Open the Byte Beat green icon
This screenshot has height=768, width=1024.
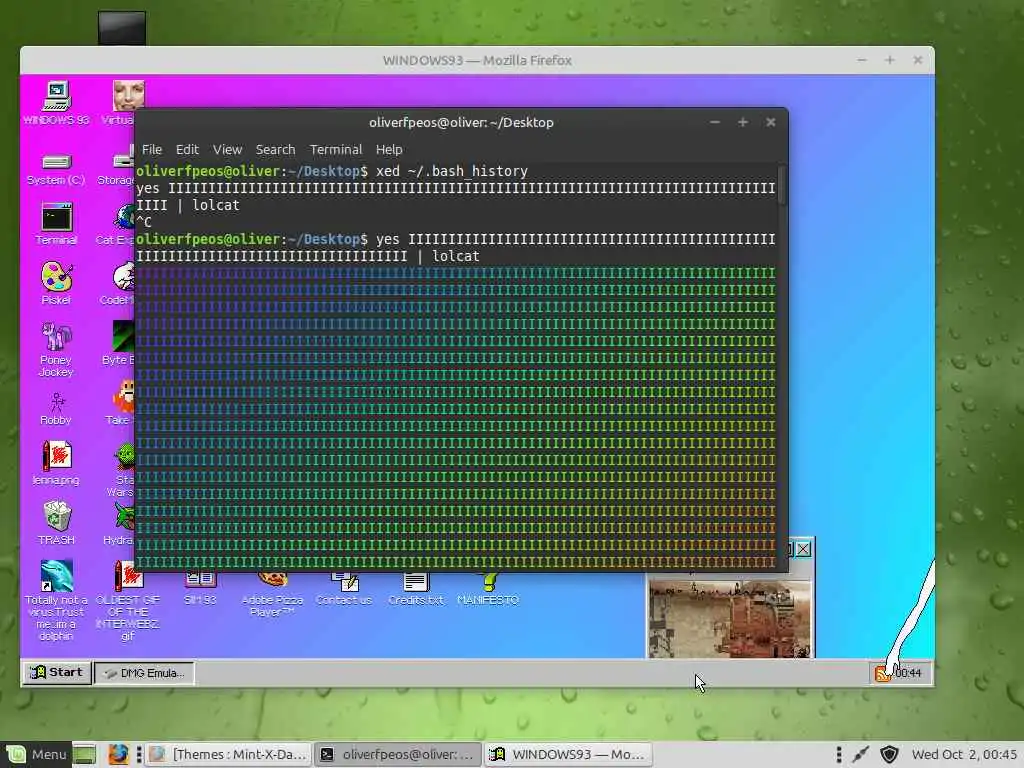pyautogui.click(x=120, y=342)
